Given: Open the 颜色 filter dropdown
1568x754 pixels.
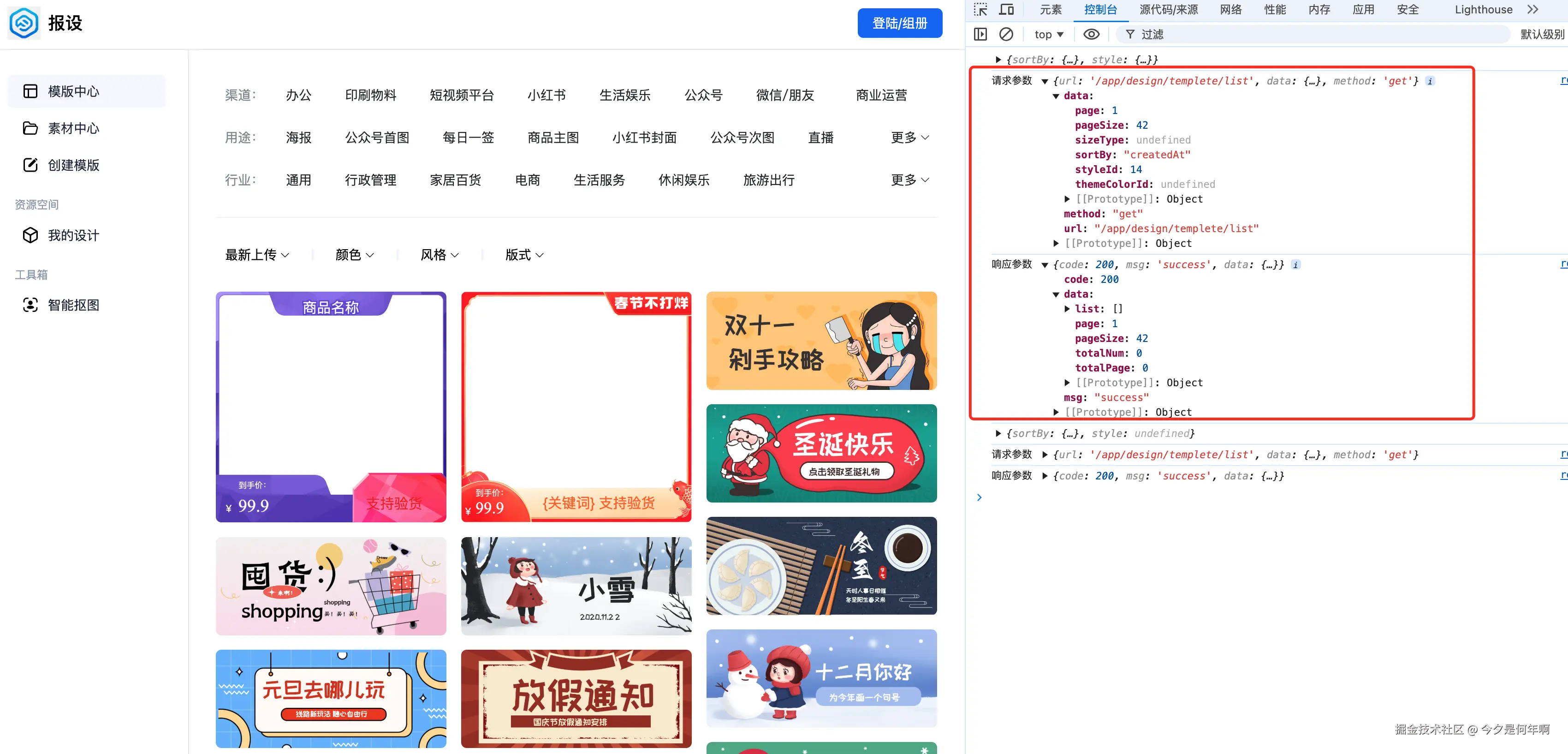Looking at the screenshot, I should (354, 255).
